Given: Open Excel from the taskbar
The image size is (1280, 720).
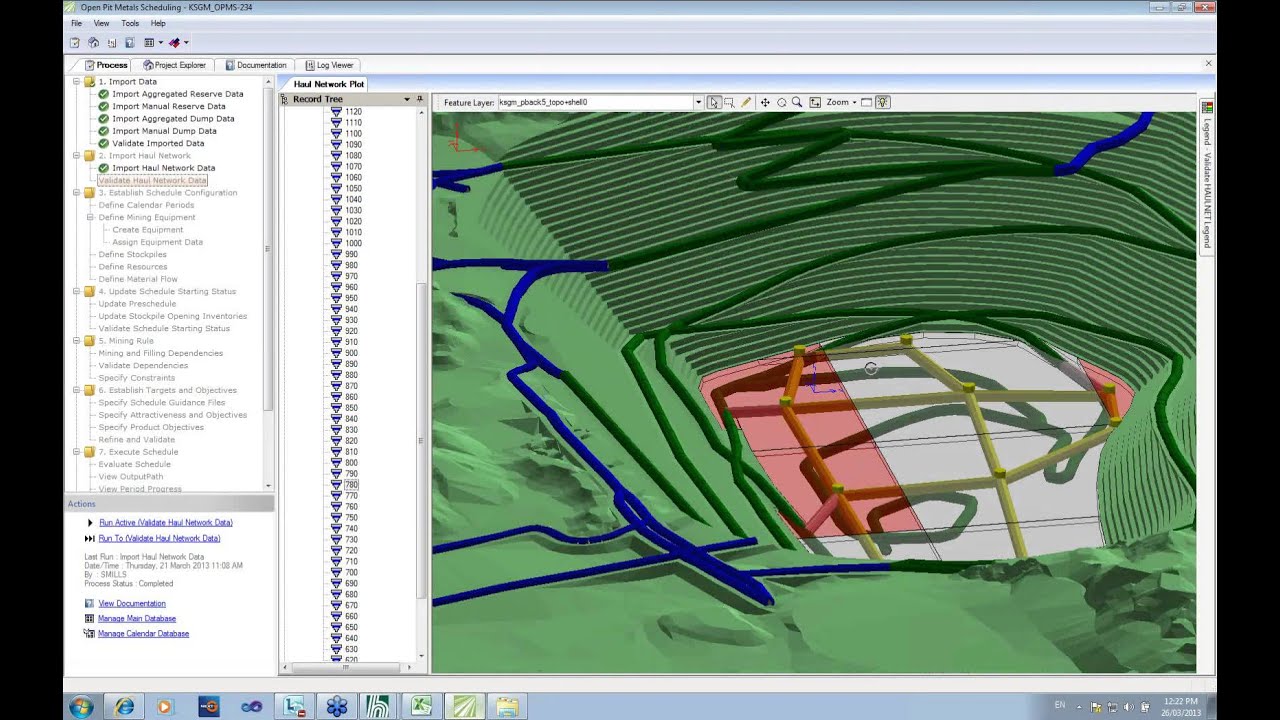Looking at the screenshot, I should click(x=422, y=707).
